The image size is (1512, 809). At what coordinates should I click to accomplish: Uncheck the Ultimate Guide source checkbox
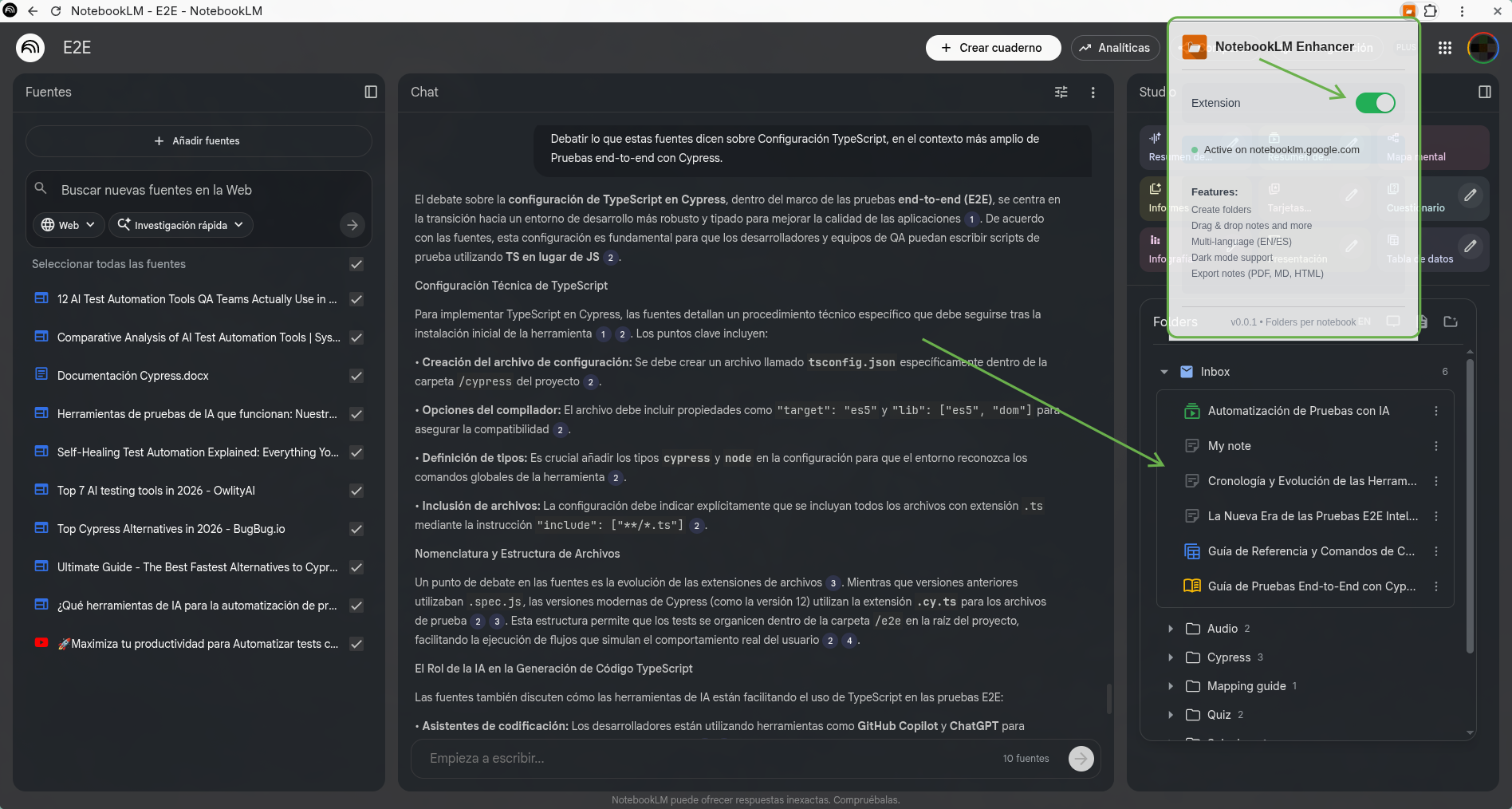356,567
